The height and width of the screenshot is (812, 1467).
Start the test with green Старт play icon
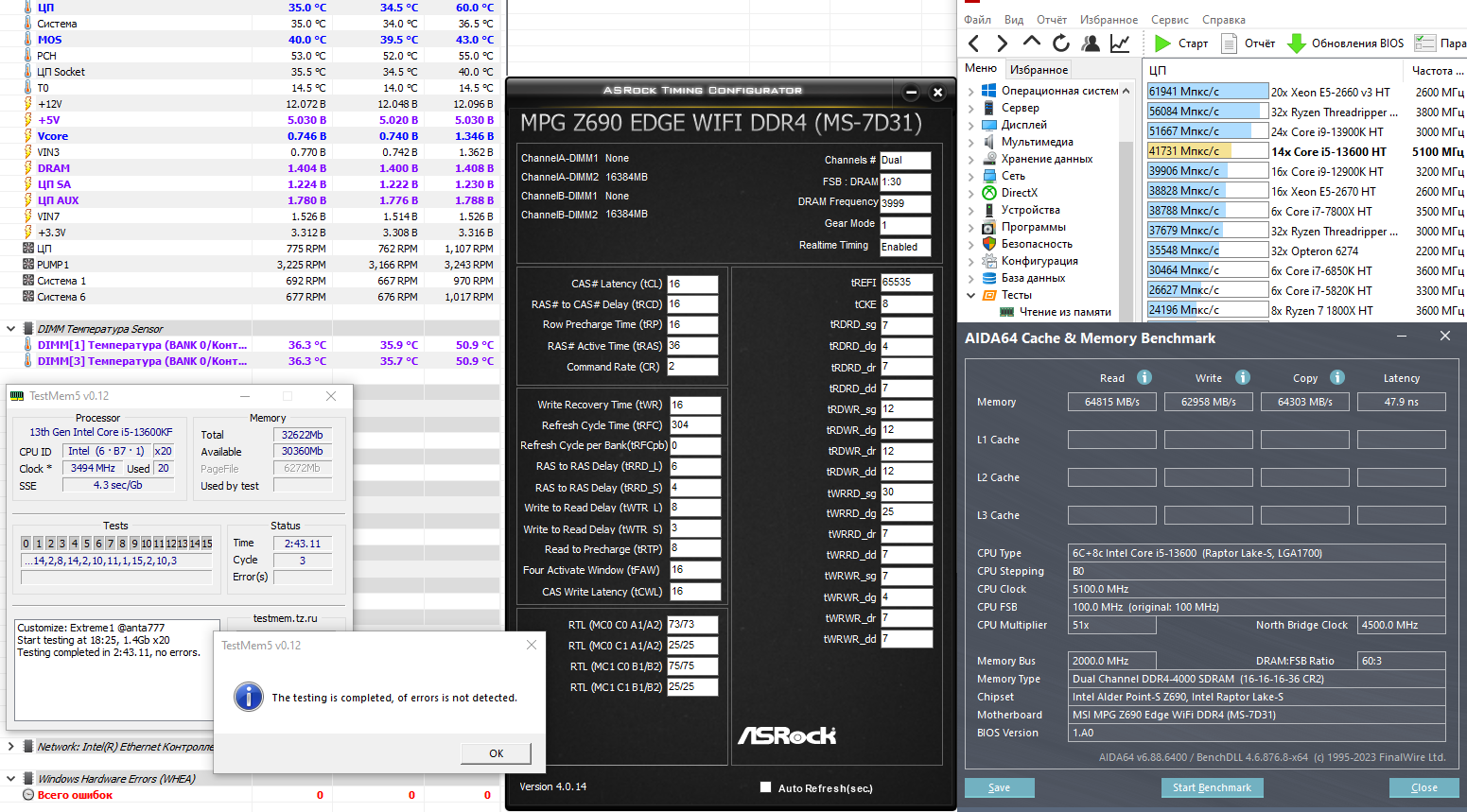coord(1162,43)
